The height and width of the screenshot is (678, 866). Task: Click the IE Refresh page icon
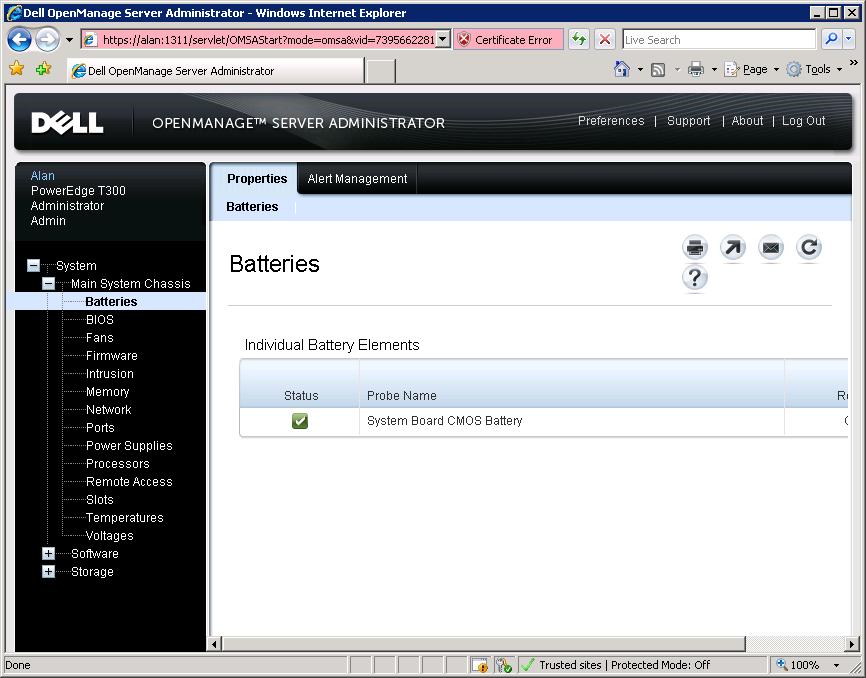(x=579, y=40)
